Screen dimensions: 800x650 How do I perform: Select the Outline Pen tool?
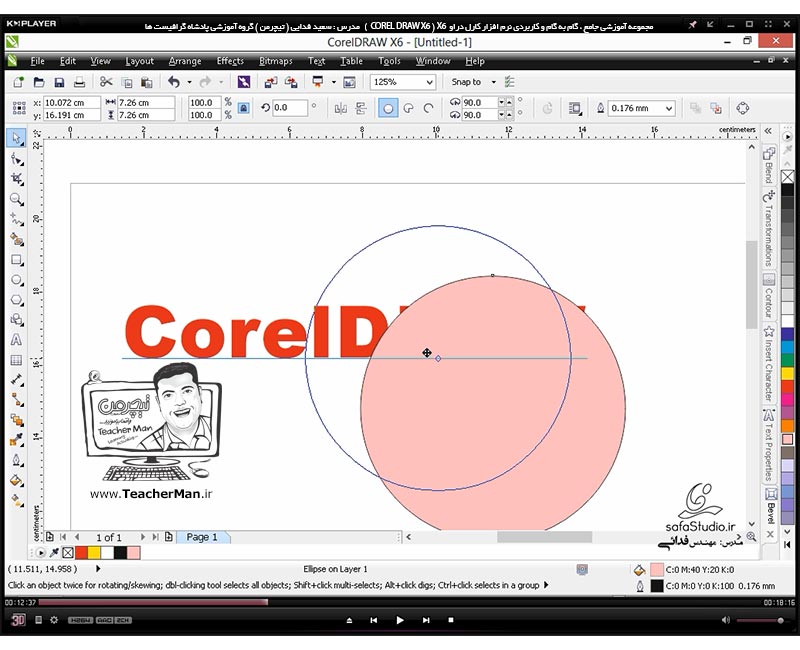pyautogui.click(x=17, y=460)
